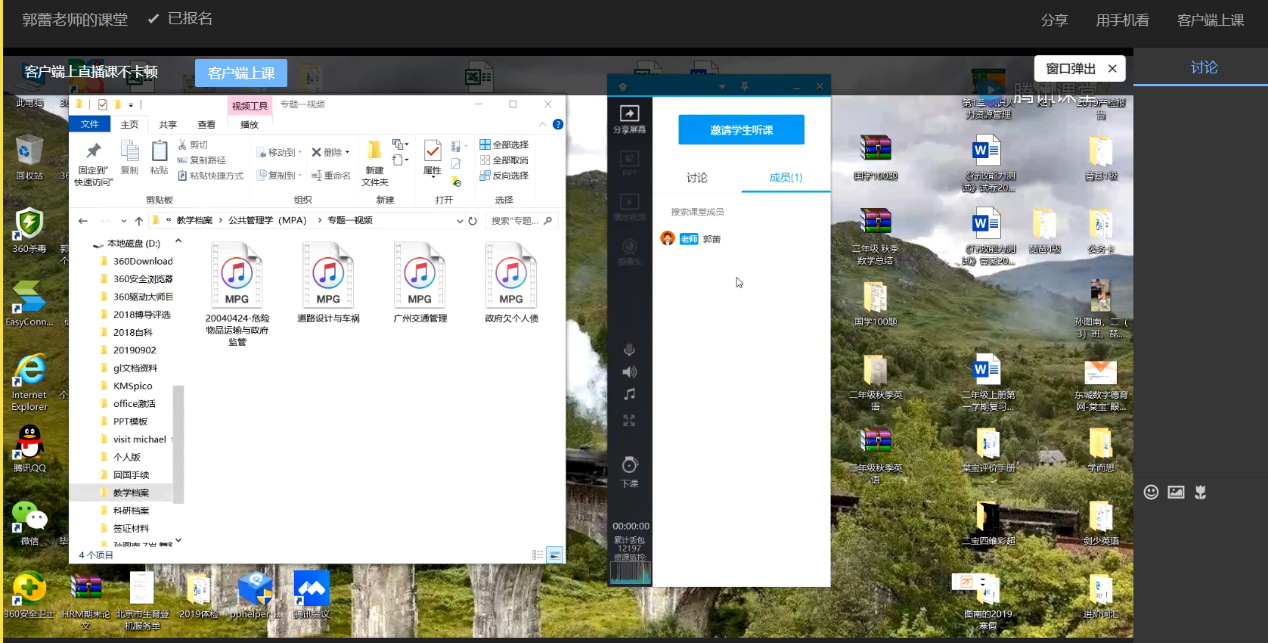Screen dimensions: 1268x643
Task: Click the 邀请学生听课 button
Action: (741, 130)
